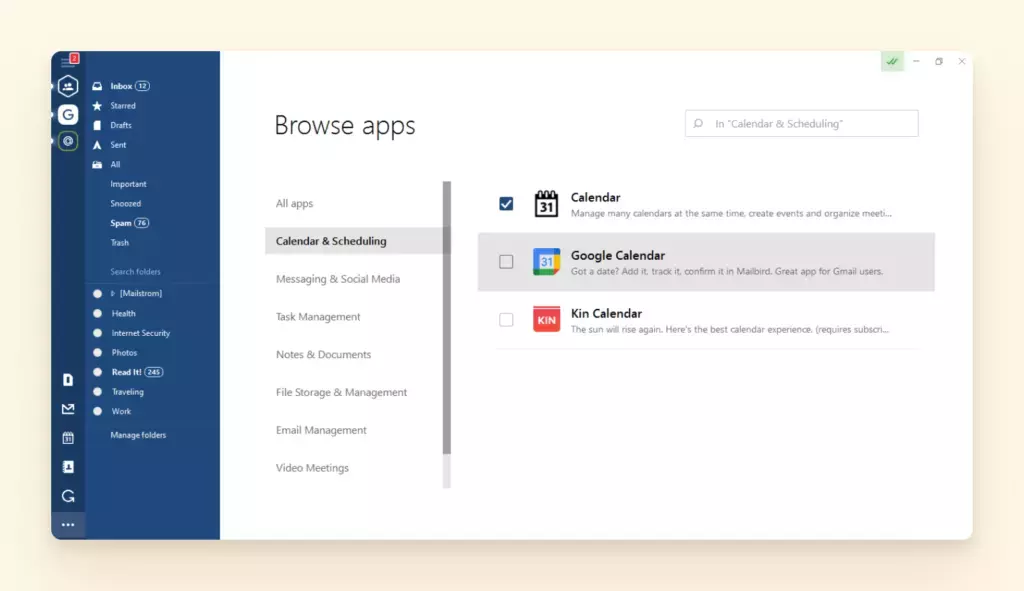
Task: Open the document app icon in sidebar
Action: pos(68,379)
